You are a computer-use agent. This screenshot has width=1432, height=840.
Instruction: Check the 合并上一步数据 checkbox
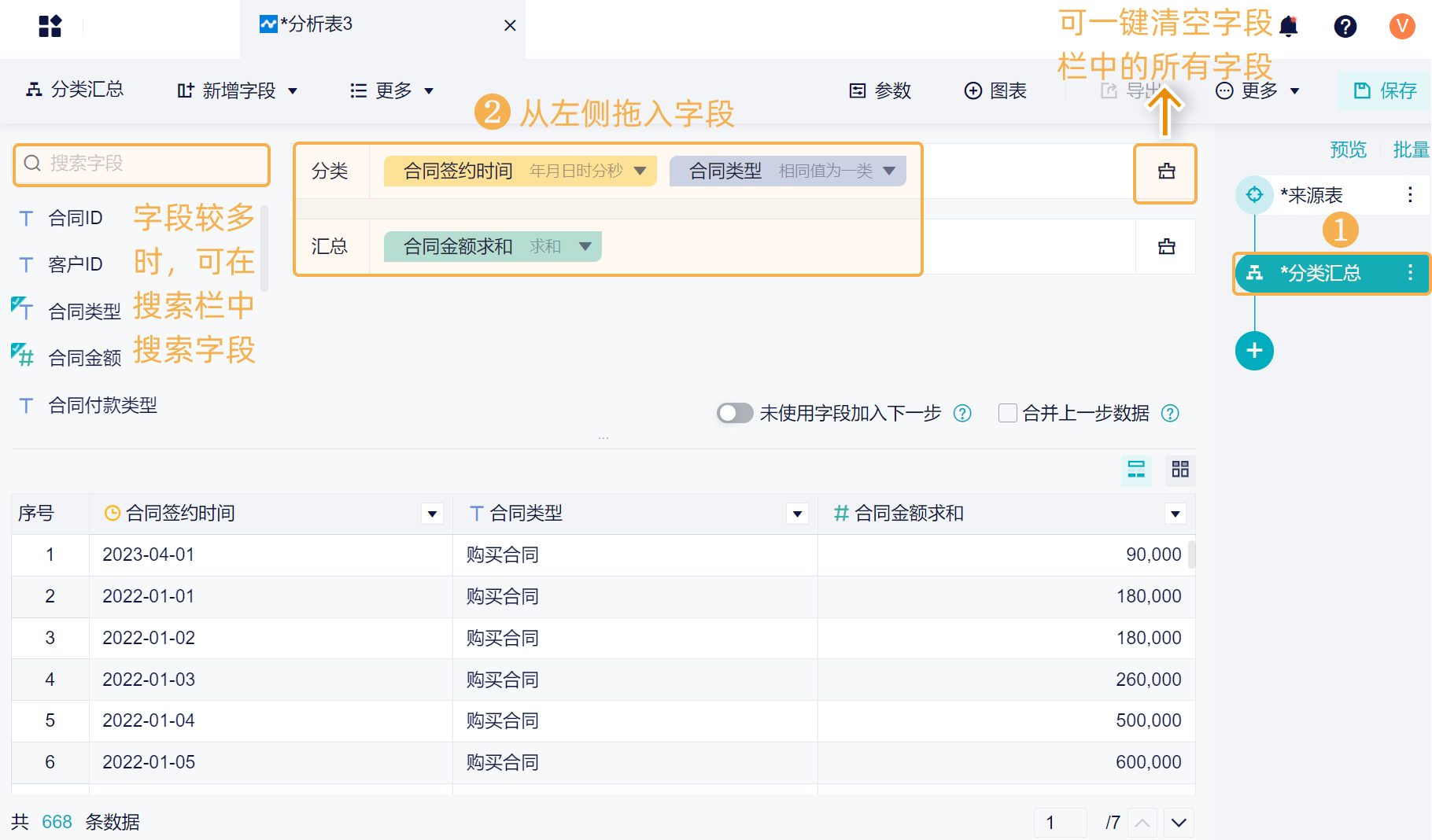click(1007, 413)
